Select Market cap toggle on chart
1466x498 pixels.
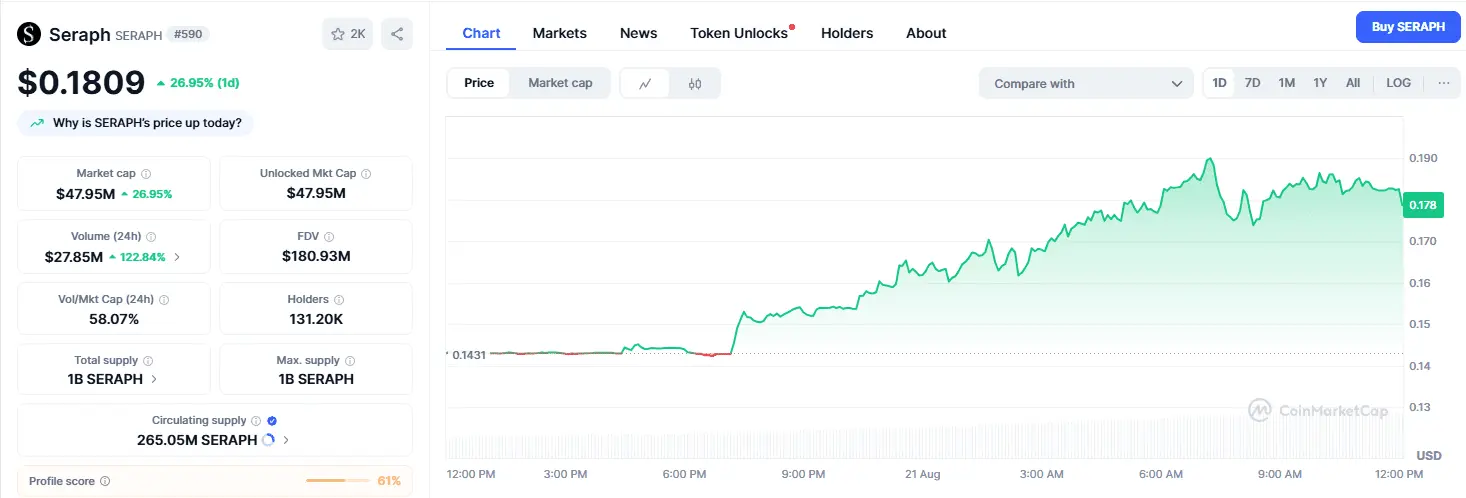560,83
